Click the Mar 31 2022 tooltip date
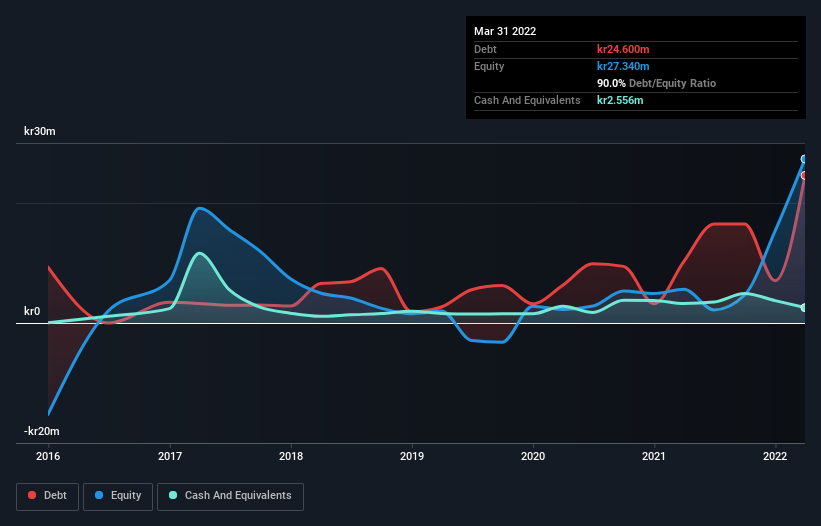This screenshot has width=821, height=526. [x=505, y=31]
